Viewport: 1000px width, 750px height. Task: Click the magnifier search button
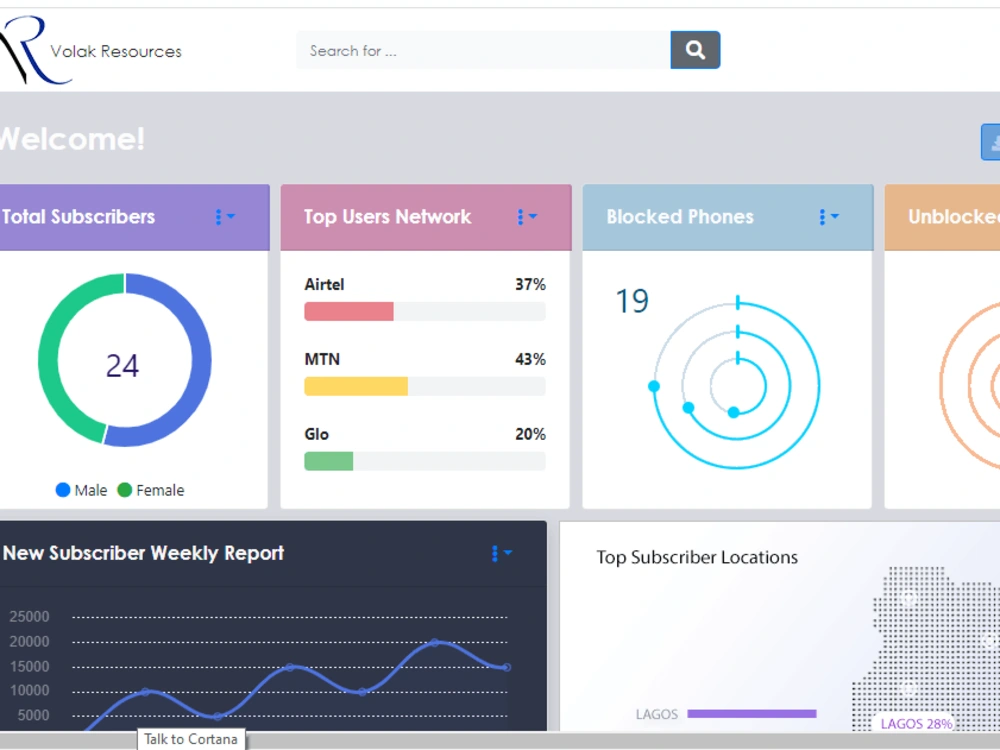click(x=695, y=50)
